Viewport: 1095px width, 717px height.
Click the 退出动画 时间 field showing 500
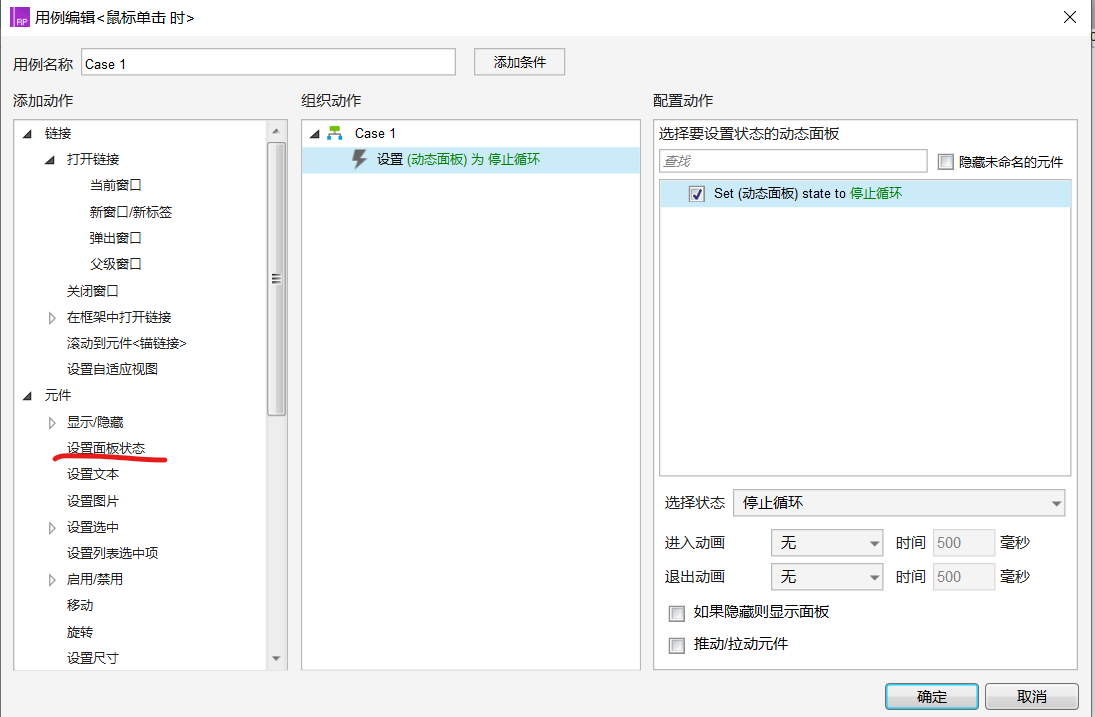point(964,577)
